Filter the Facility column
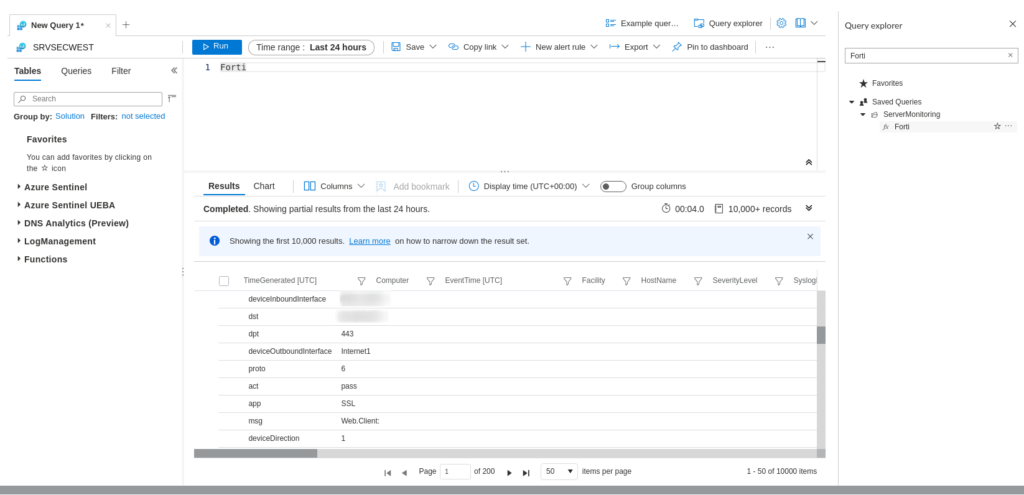1024x495 pixels. click(626, 281)
